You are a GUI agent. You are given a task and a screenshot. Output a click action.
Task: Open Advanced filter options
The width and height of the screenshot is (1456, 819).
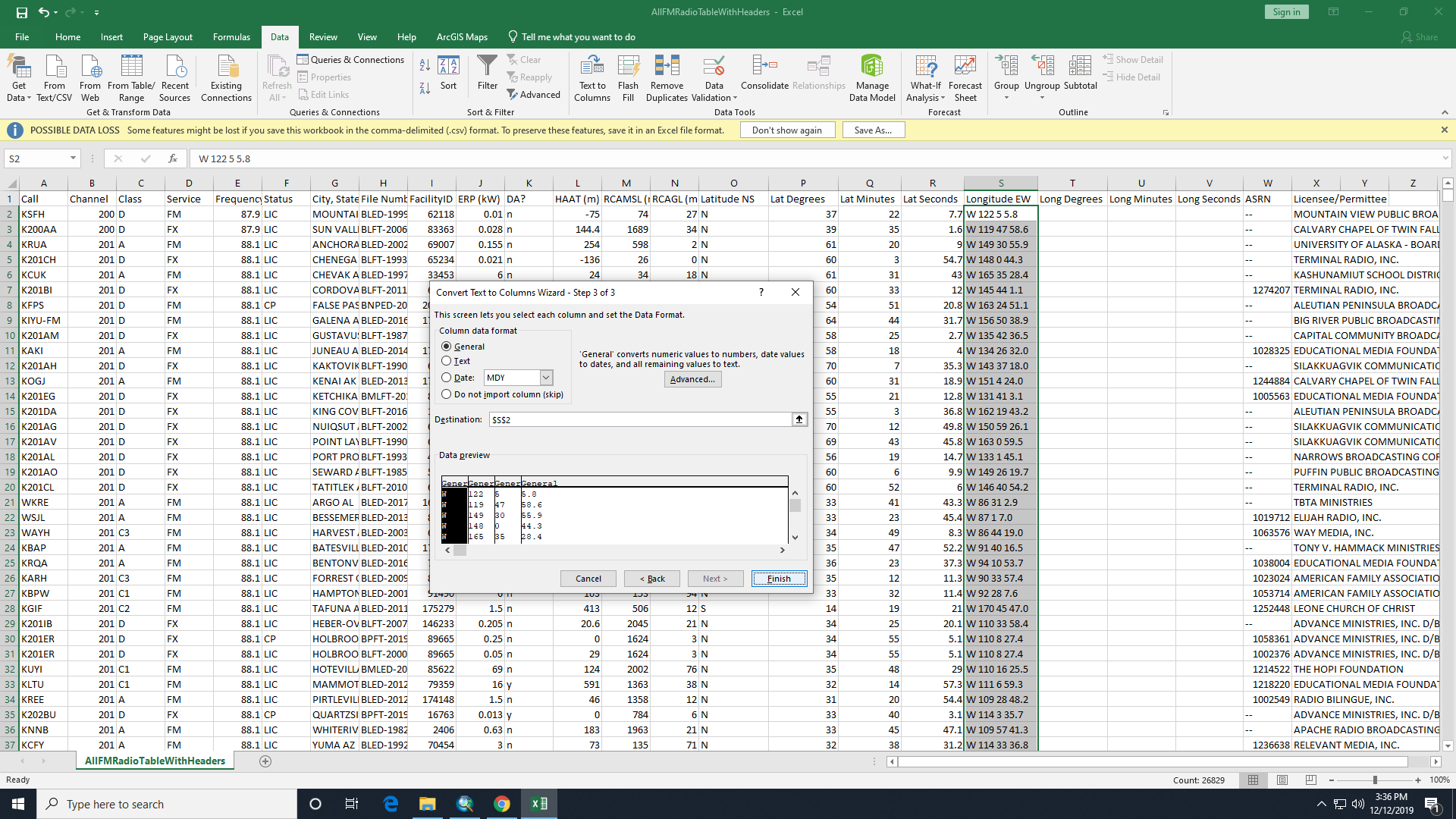pyautogui.click(x=534, y=95)
